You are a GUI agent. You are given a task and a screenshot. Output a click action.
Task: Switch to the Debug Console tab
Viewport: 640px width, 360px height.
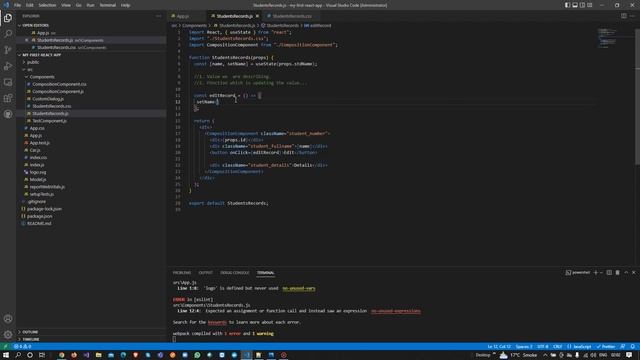235,273
